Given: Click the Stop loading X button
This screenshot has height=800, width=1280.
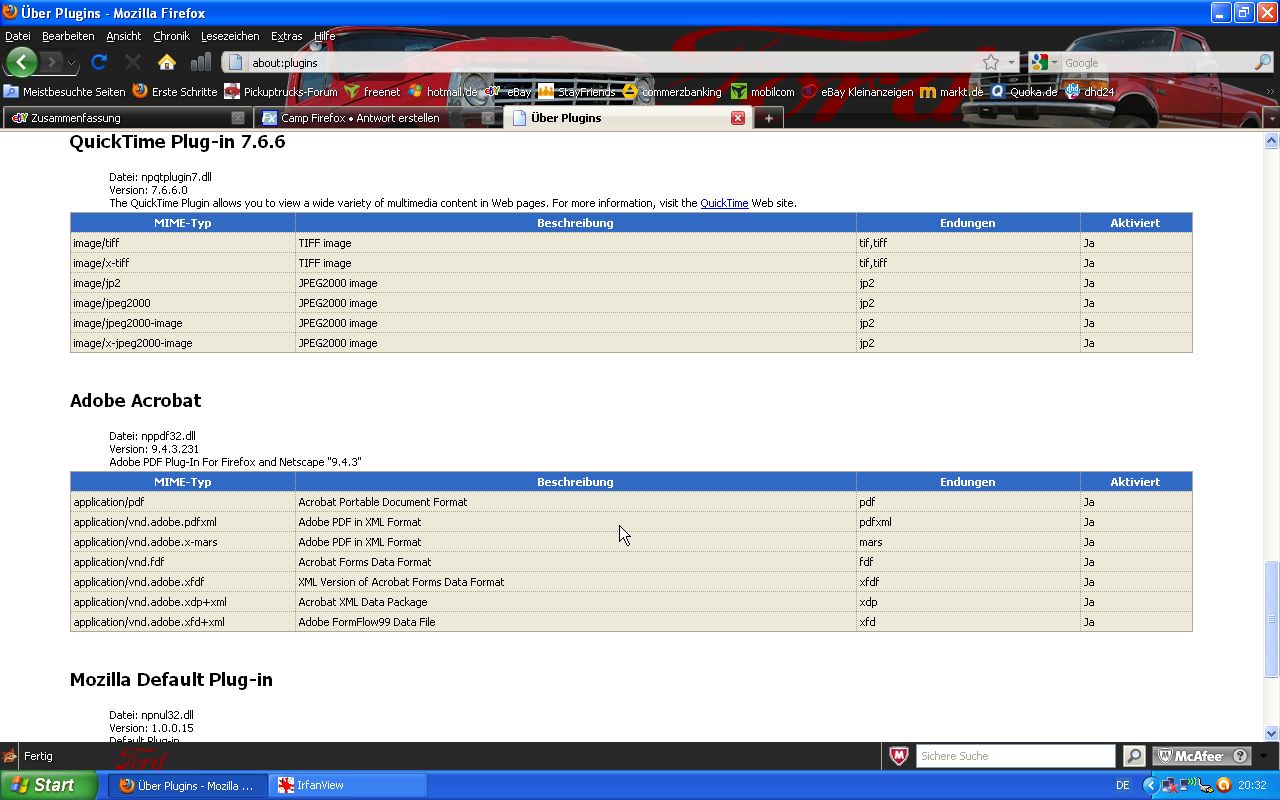Looking at the screenshot, I should (133, 62).
